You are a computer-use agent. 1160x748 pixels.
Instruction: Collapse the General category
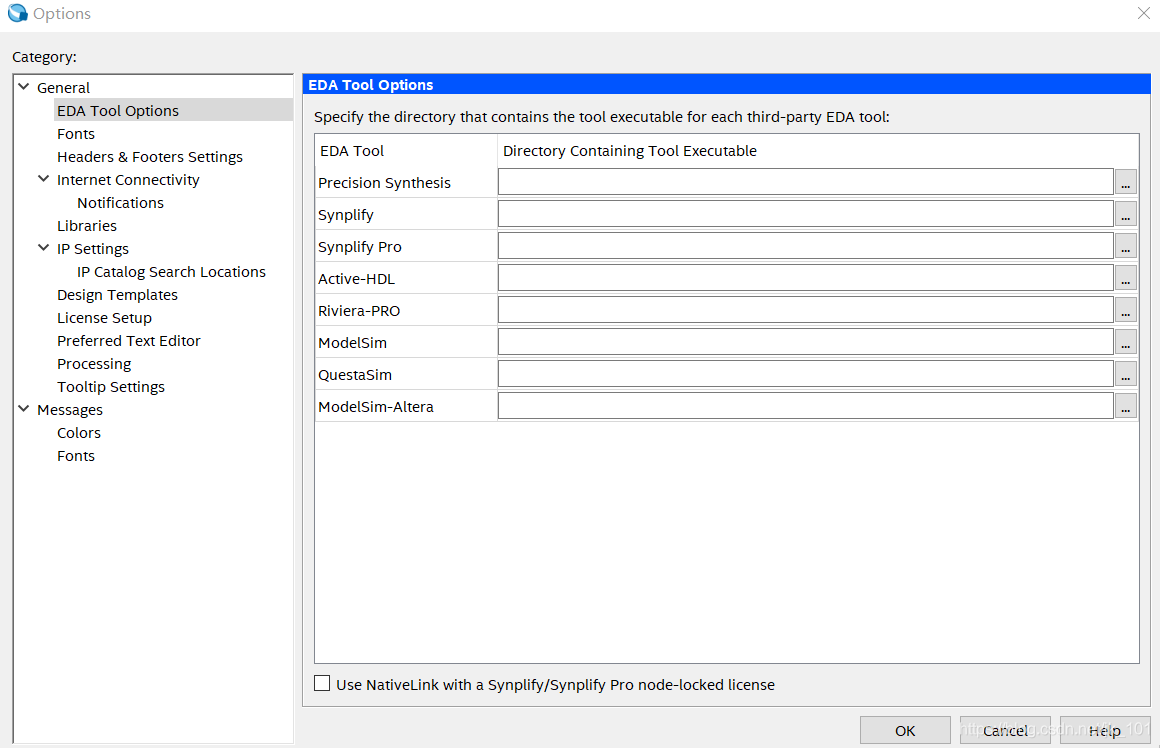[24, 87]
